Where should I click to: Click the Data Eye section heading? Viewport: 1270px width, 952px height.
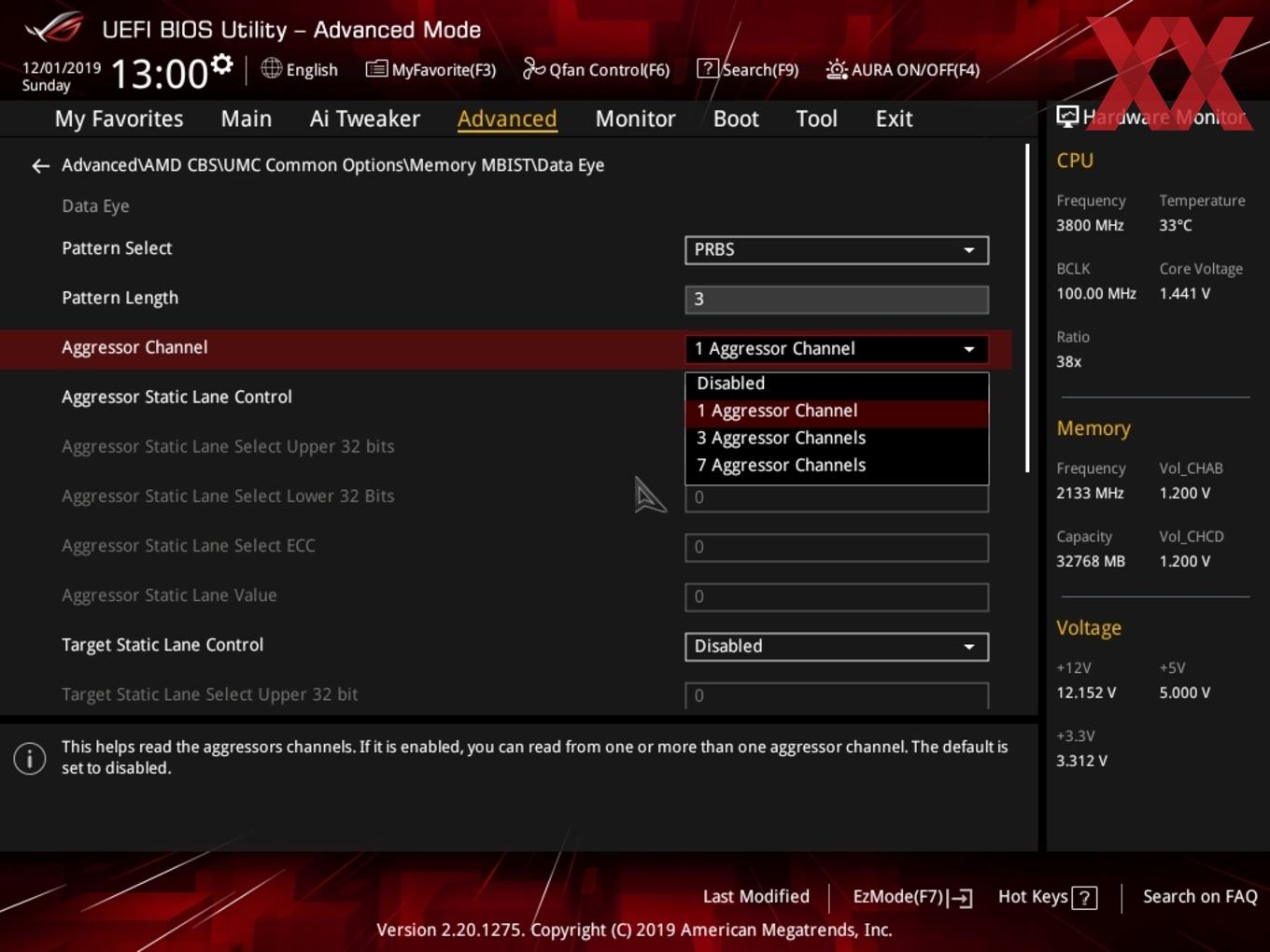[x=95, y=206]
